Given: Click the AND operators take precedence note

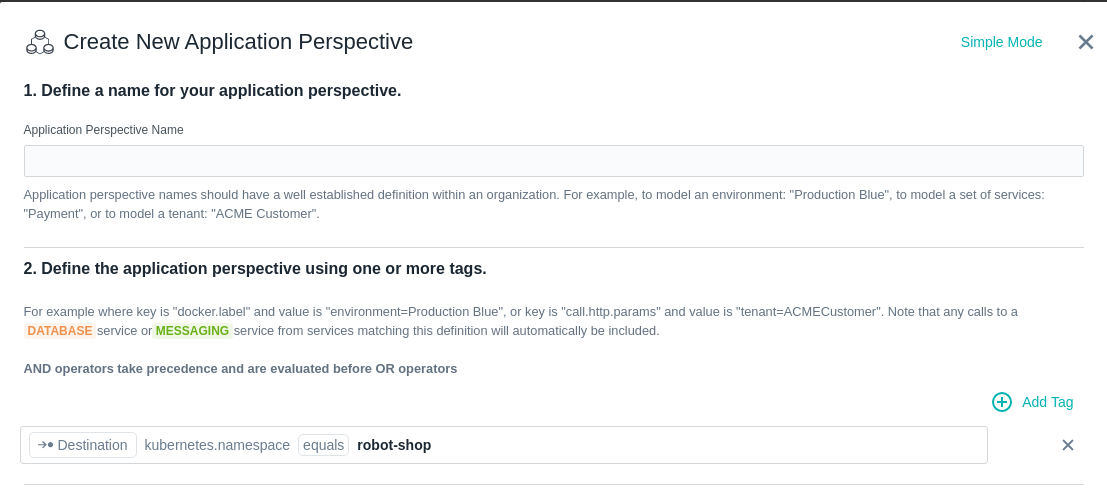Looking at the screenshot, I should 240,369.
